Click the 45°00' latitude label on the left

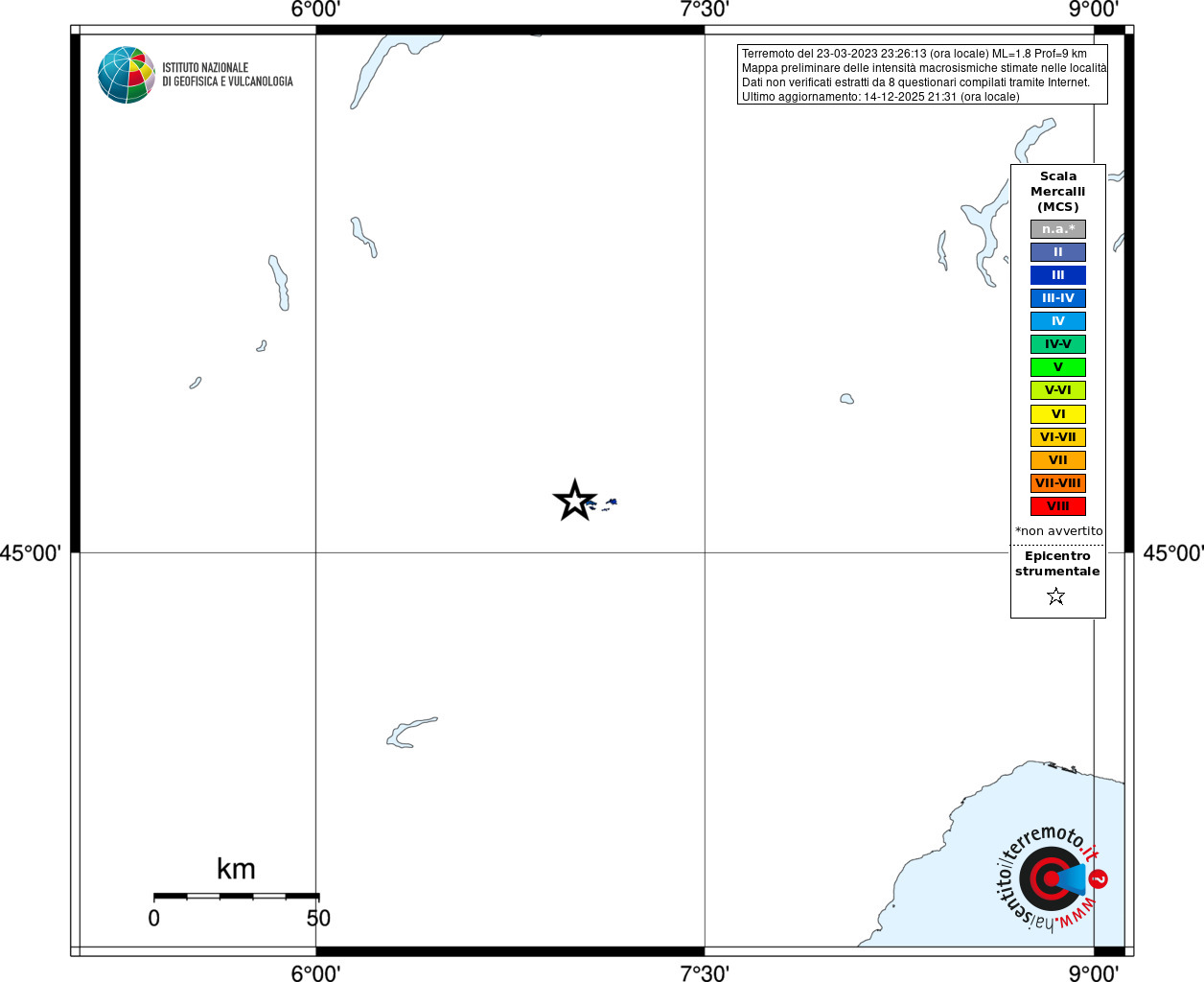click(x=31, y=553)
